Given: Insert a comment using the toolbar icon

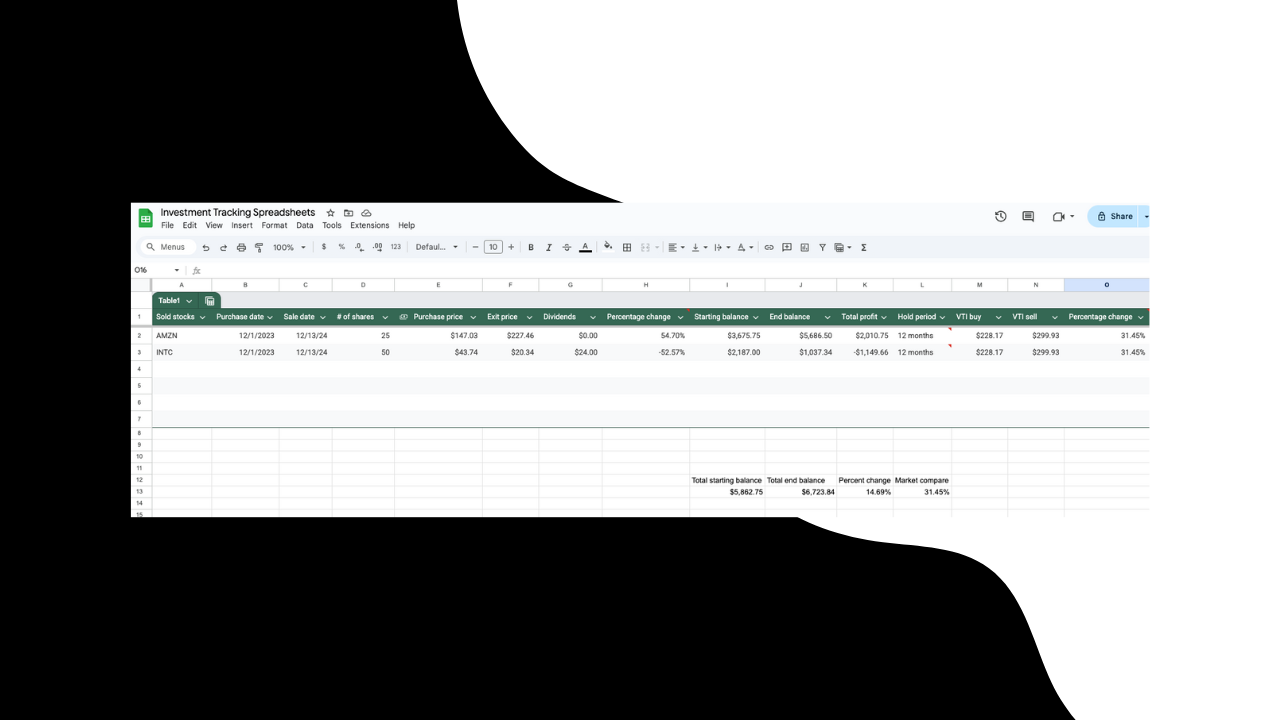Looking at the screenshot, I should tap(786, 247).
